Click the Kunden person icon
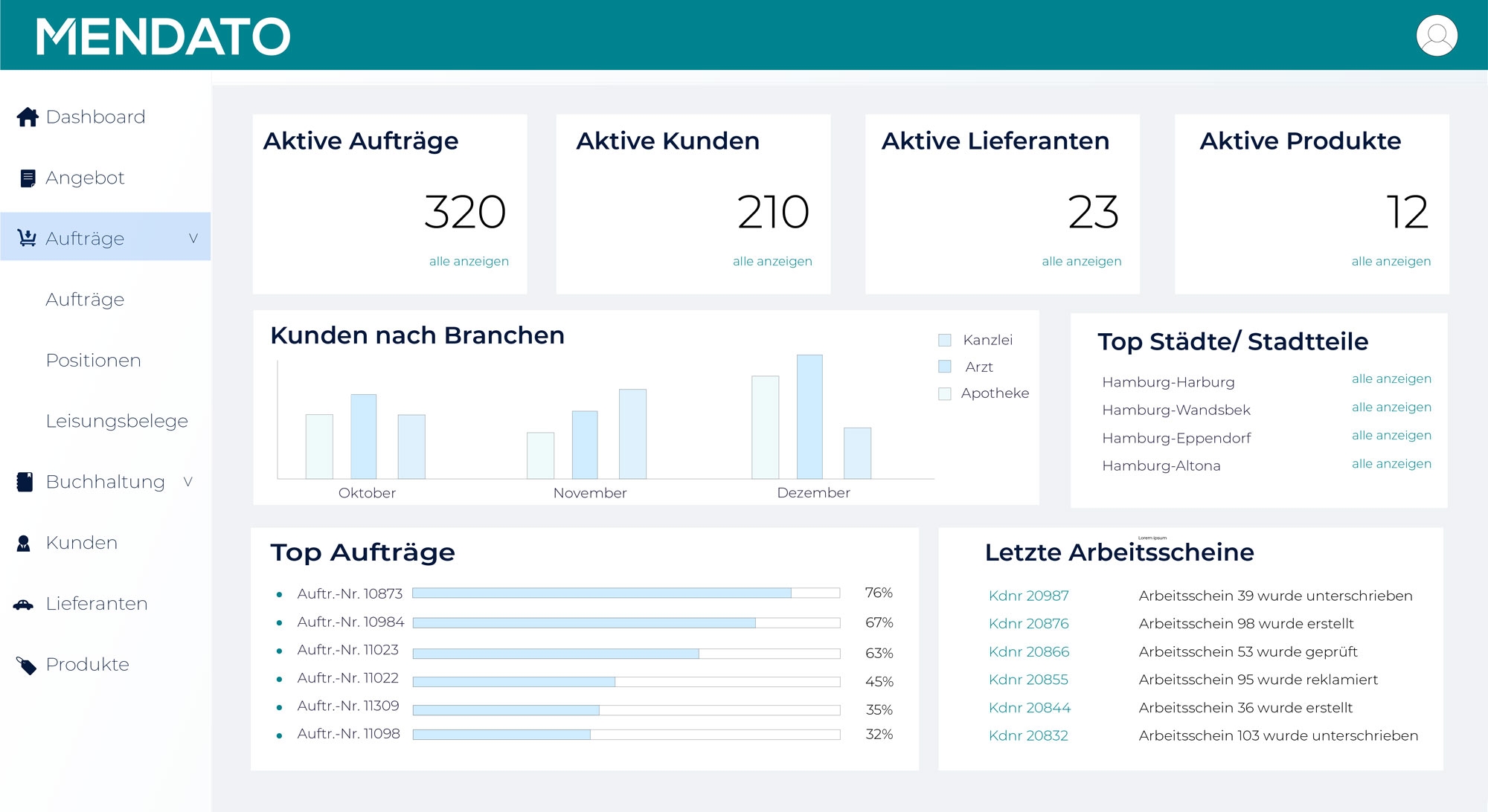 pos(24,544)
